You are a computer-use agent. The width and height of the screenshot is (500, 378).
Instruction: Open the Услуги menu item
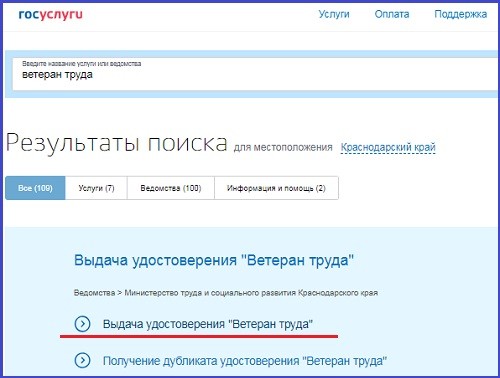coord(334,14)
